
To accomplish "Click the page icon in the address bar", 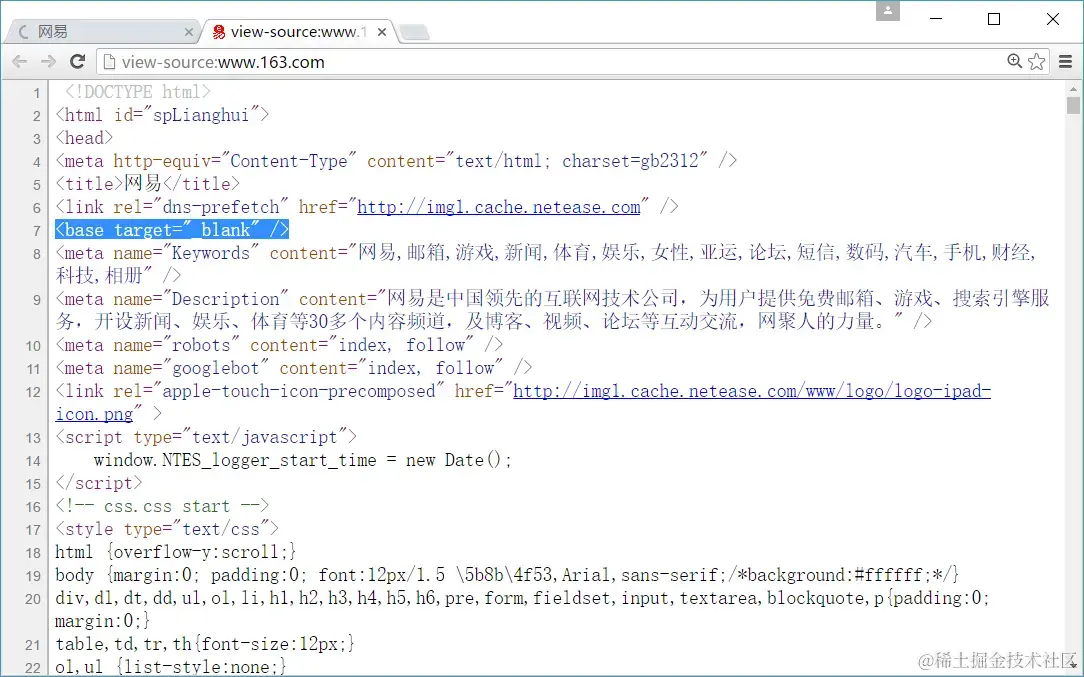I will coord(109,62).
